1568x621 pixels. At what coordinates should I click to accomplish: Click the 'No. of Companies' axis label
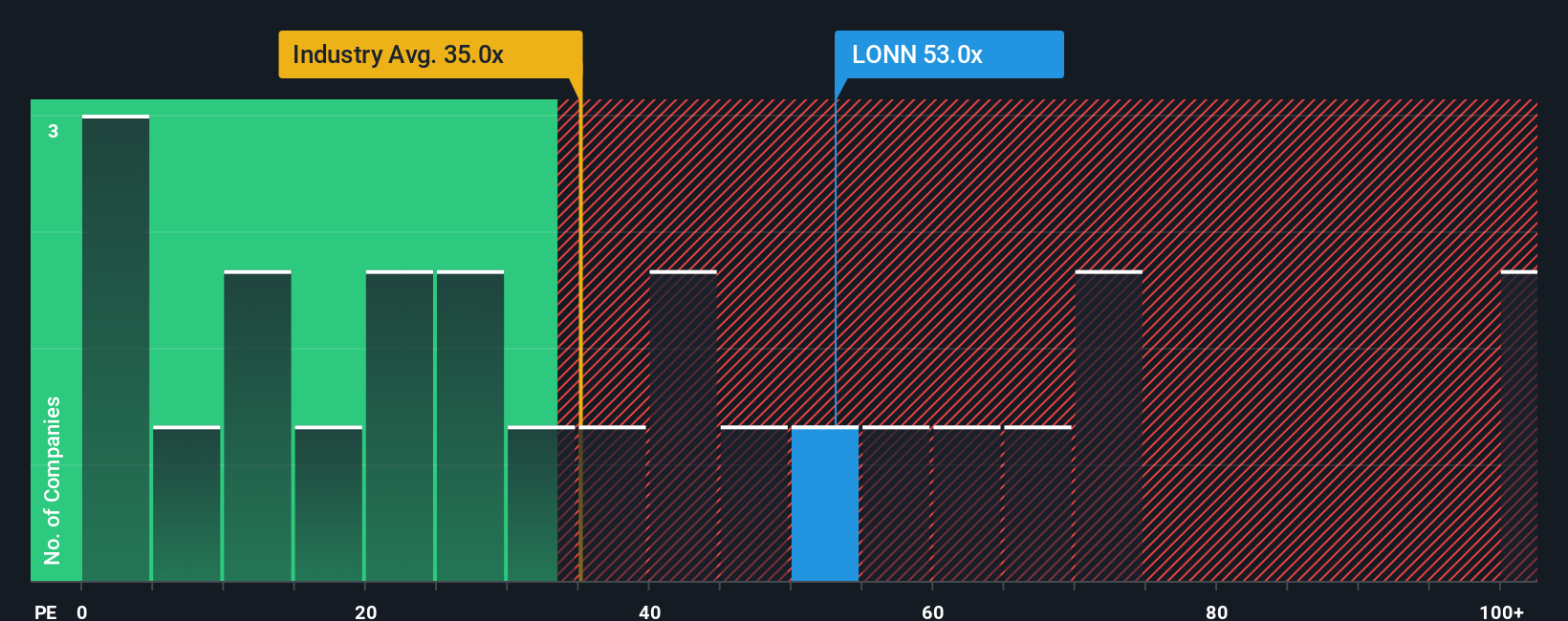pyautogui.click(x=53, y=480)
